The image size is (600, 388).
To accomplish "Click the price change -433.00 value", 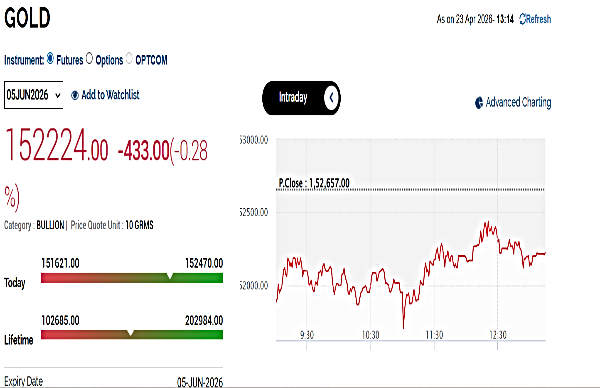I will [x=143, y=150].
